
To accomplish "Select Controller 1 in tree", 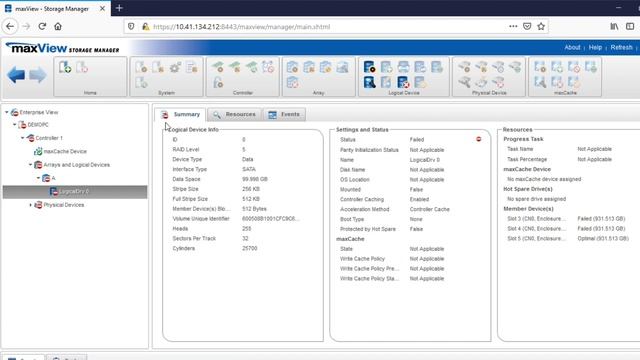I will pyautogui.click(x=49, y=138).
